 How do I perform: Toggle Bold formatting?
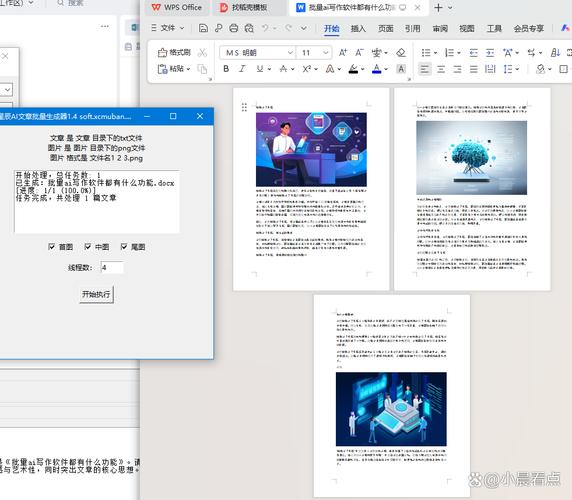[226, 69]
